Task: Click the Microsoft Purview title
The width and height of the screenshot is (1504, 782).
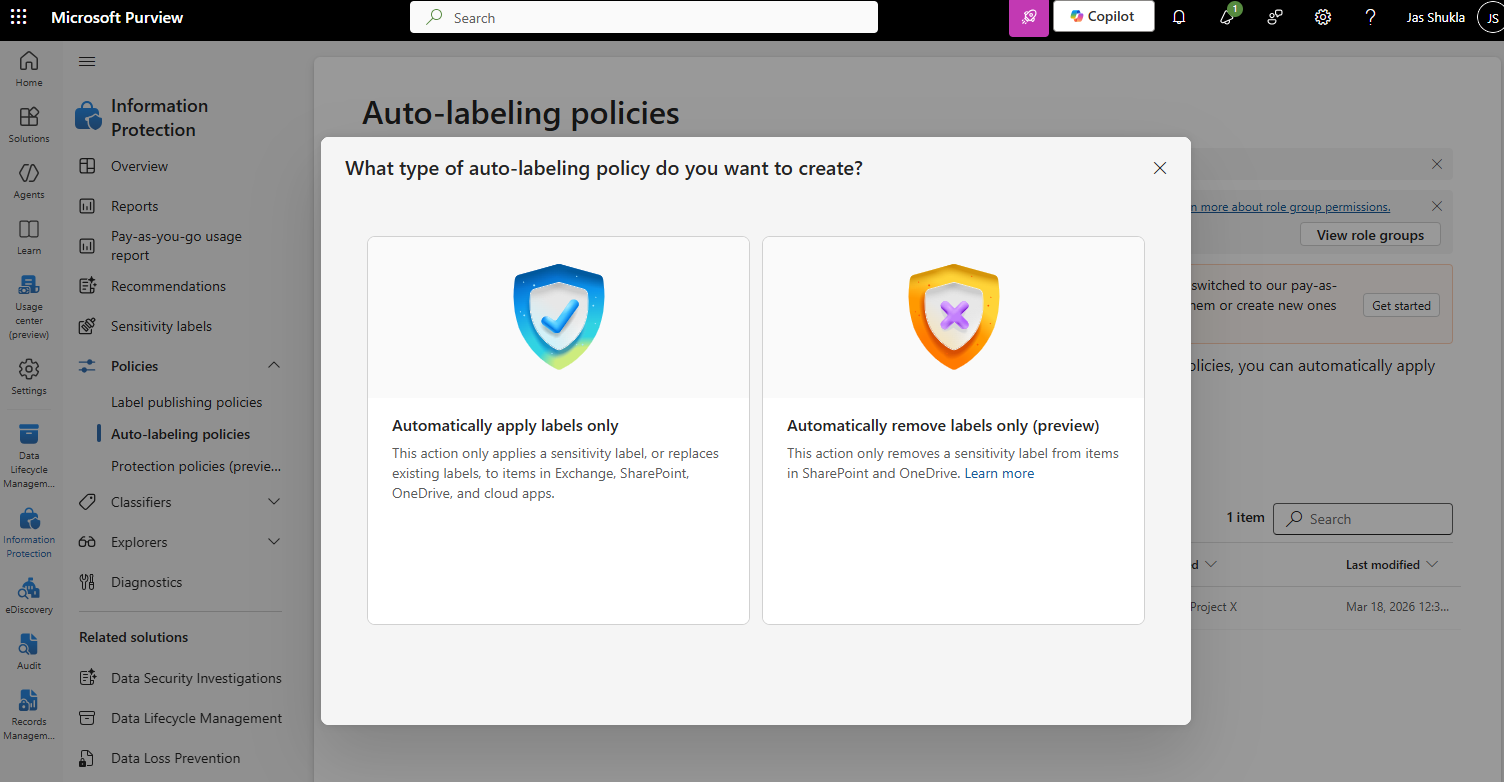Action: point(117,17)
